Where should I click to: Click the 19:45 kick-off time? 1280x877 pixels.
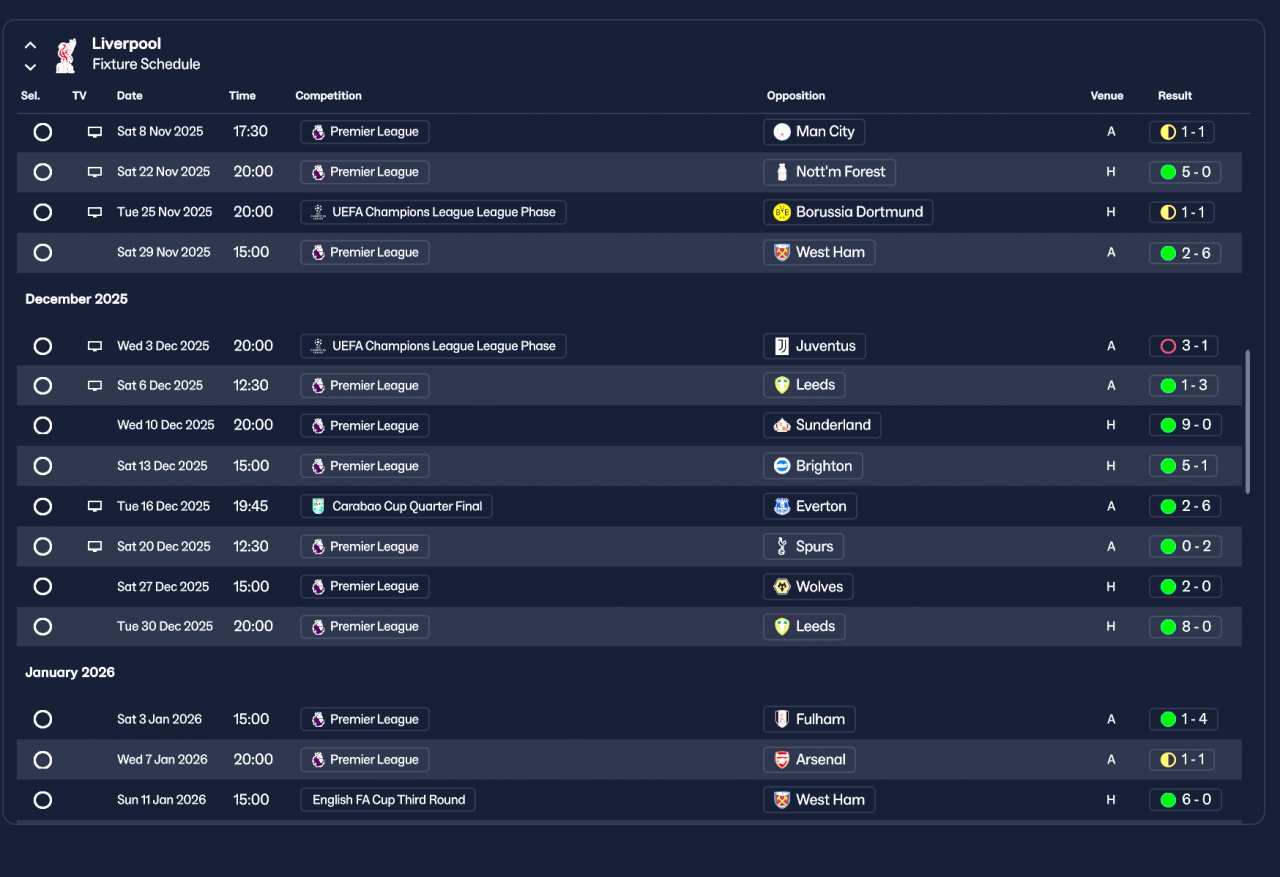[251, 506]
